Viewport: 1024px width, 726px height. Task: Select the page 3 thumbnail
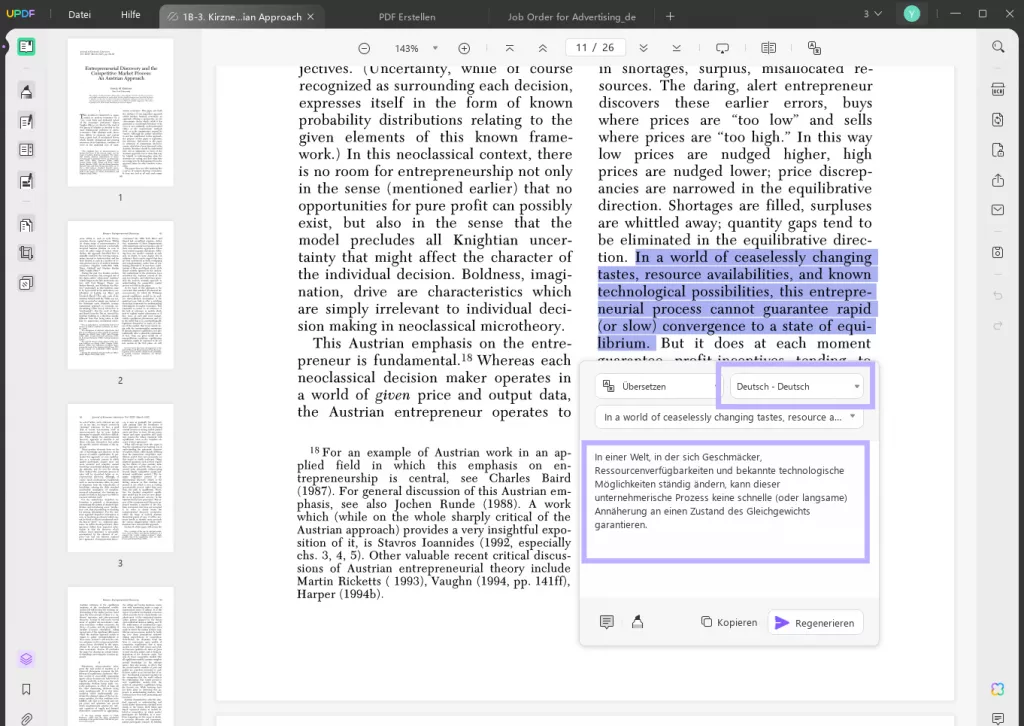tap(121, 478)
